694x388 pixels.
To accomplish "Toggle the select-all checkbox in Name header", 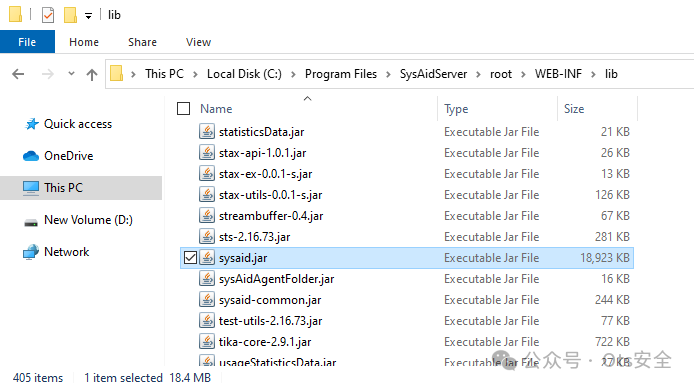I will pyautogui.click(x=183, y=108).
